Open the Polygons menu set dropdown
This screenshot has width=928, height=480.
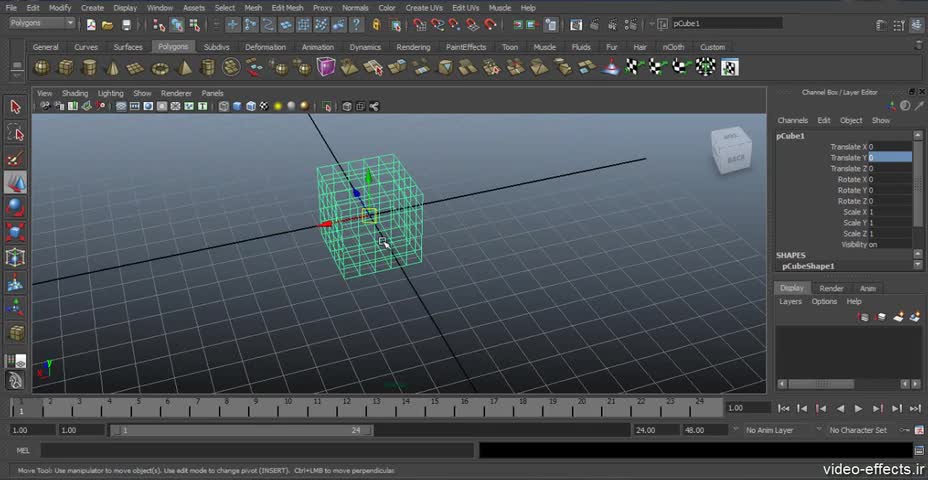coord(43,23)
